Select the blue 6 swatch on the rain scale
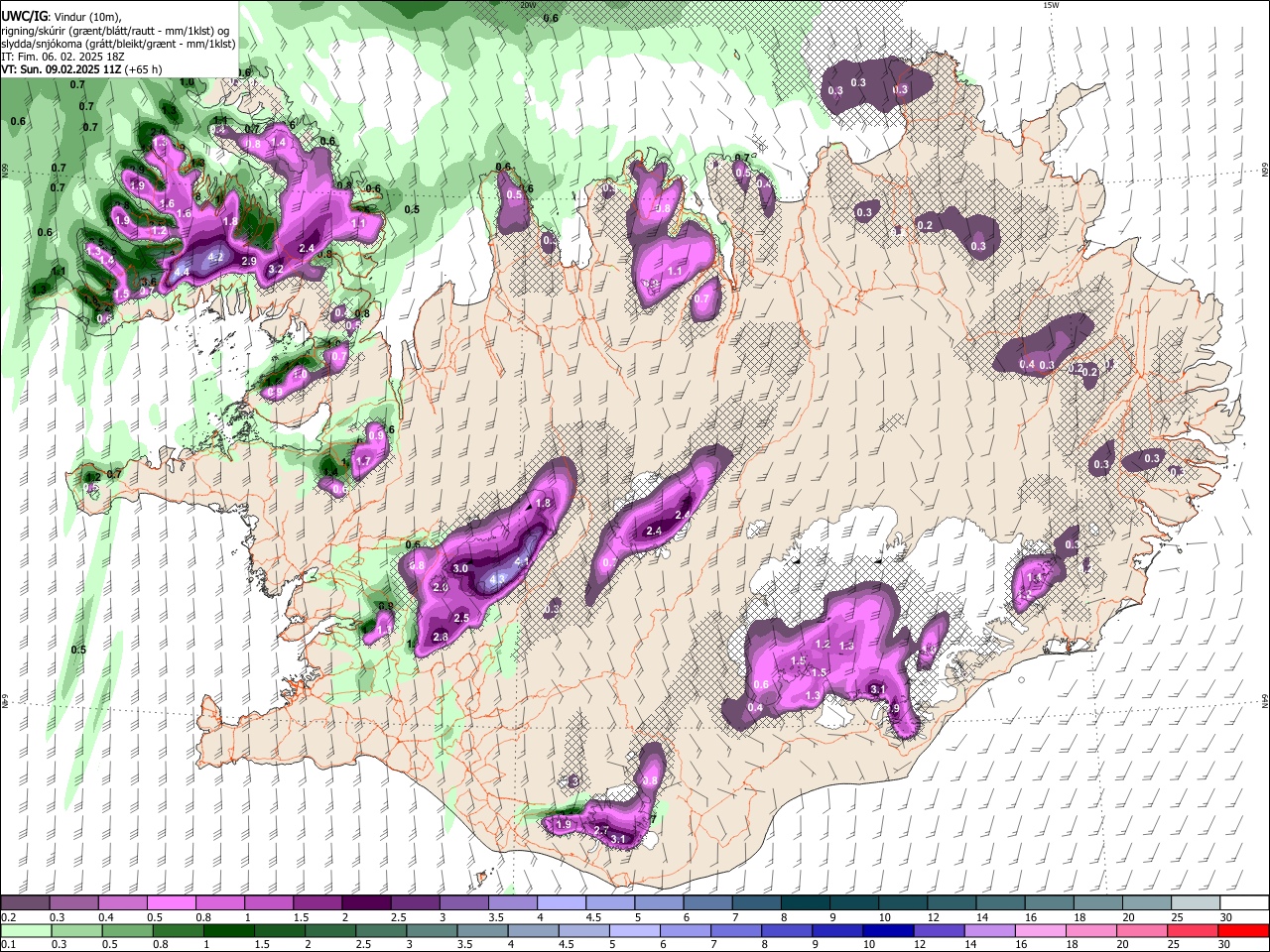1270x952 pixels. pyautogui.click(x=685, y=930)
